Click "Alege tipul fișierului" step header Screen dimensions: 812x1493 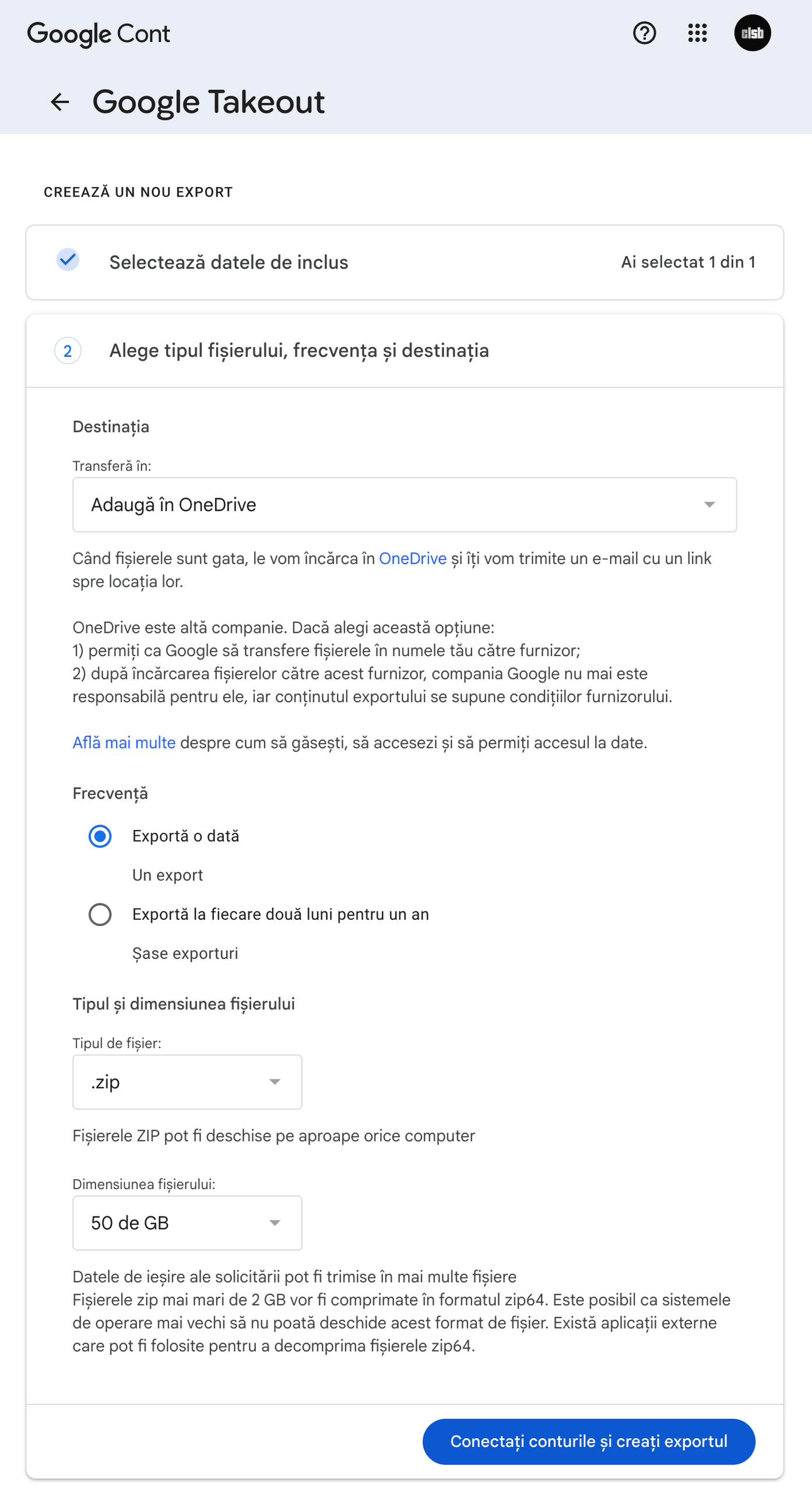coord(299,351)
